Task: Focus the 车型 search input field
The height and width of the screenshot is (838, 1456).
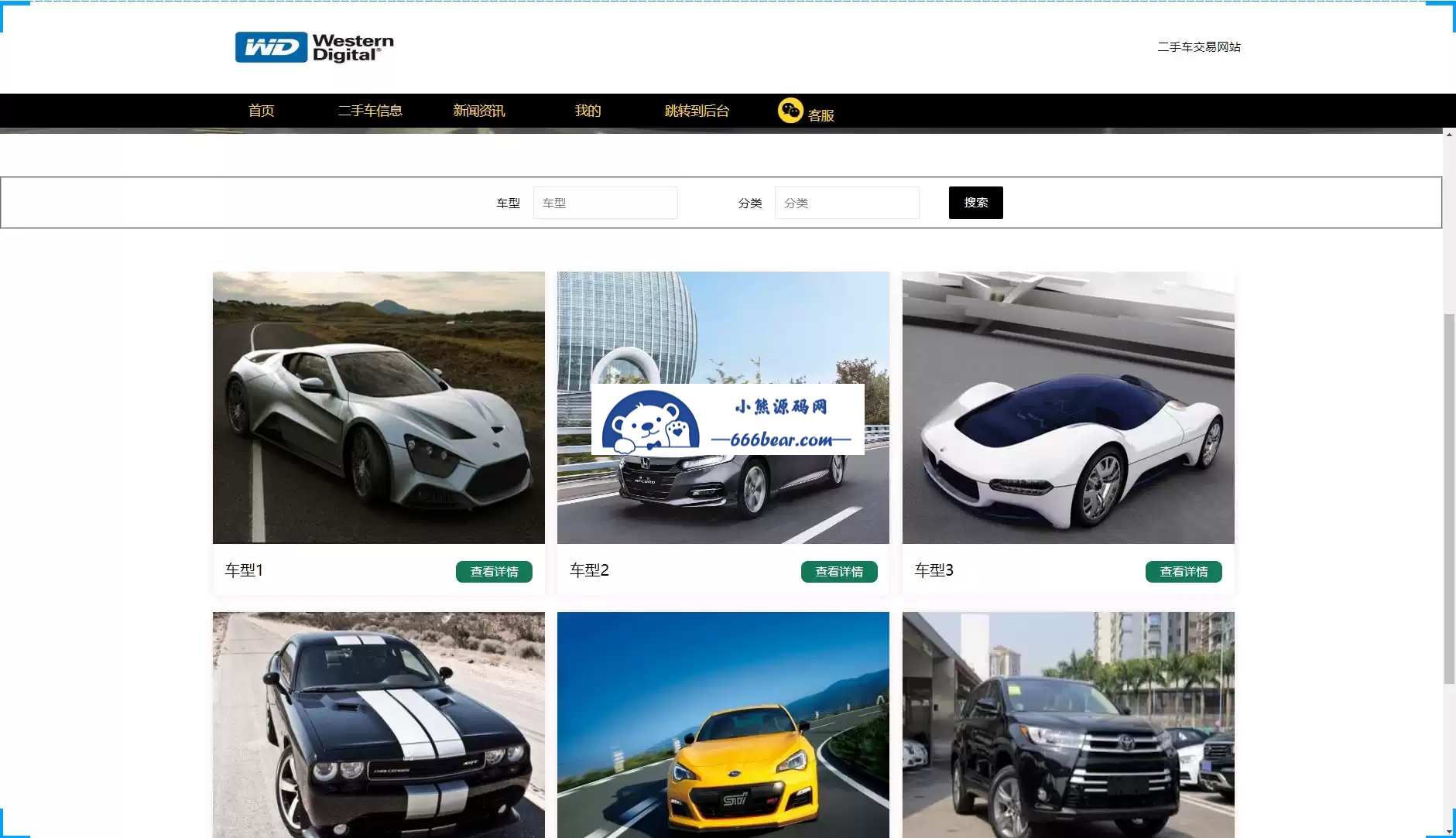Action: pyautogui.click(x=605, y=203)
